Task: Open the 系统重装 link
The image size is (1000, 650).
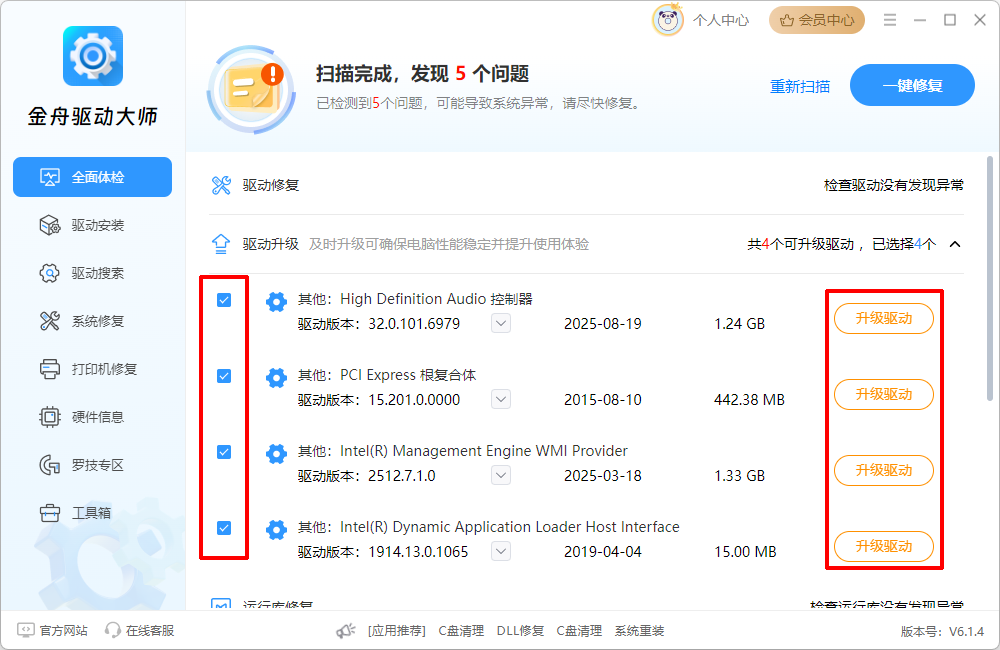Action: (x=640, y=631)
